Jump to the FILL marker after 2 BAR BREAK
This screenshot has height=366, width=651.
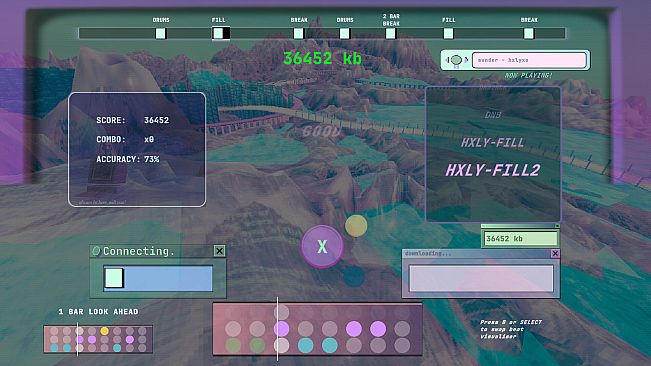(448, 33)
